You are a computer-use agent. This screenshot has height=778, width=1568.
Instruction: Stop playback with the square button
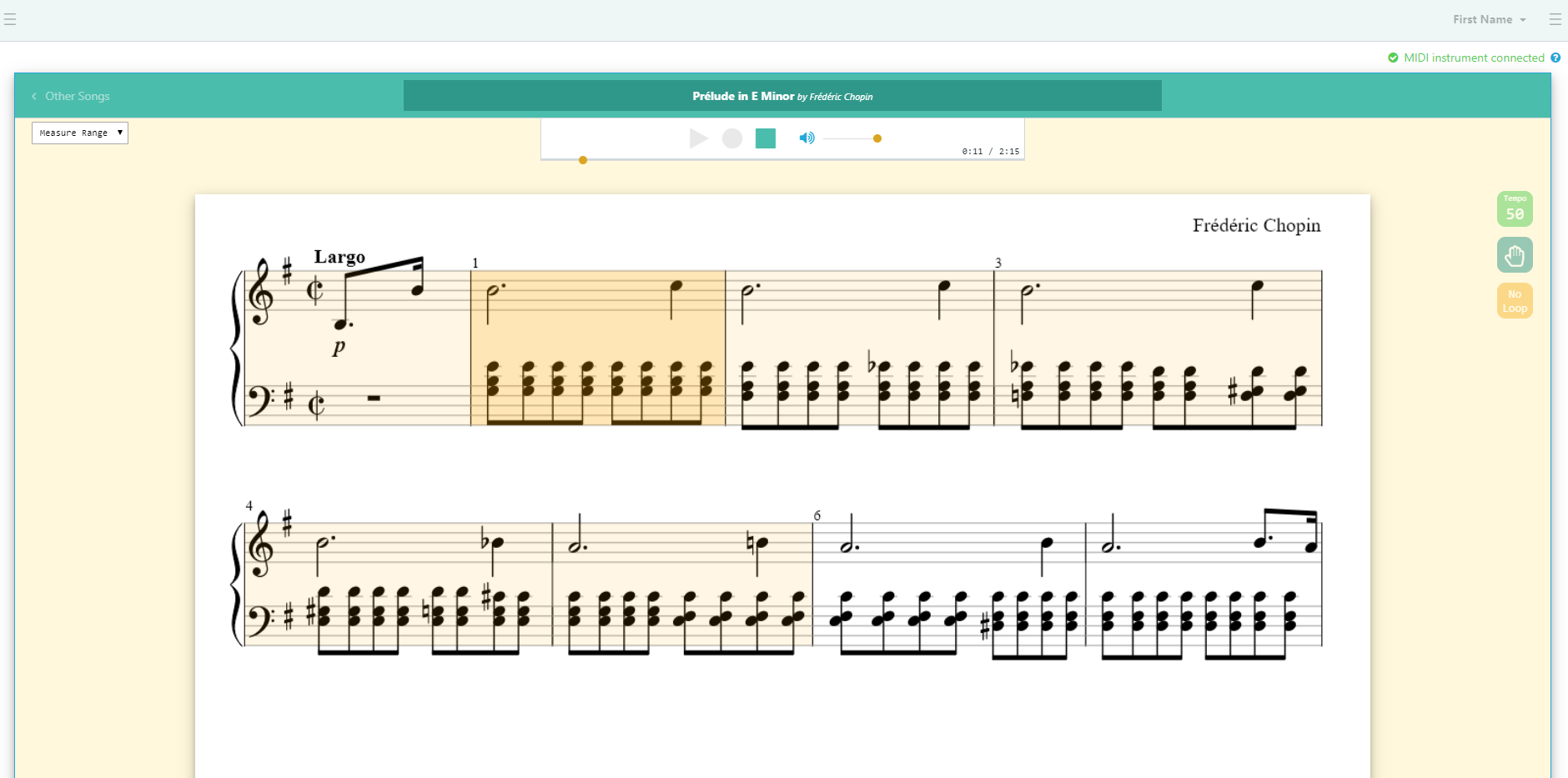point(766,138)
